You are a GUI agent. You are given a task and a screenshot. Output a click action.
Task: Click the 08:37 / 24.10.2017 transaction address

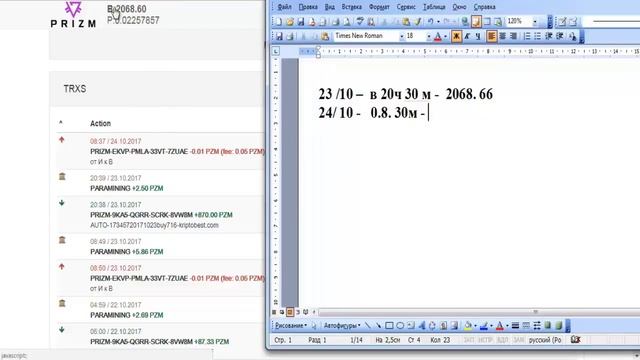point(139,151)
